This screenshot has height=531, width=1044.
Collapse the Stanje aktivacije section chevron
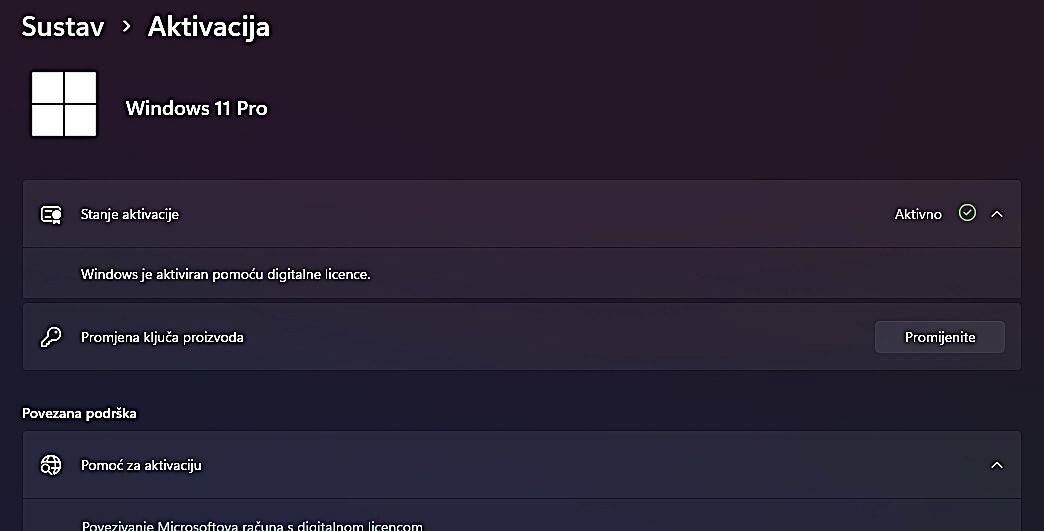coord(996,214)
